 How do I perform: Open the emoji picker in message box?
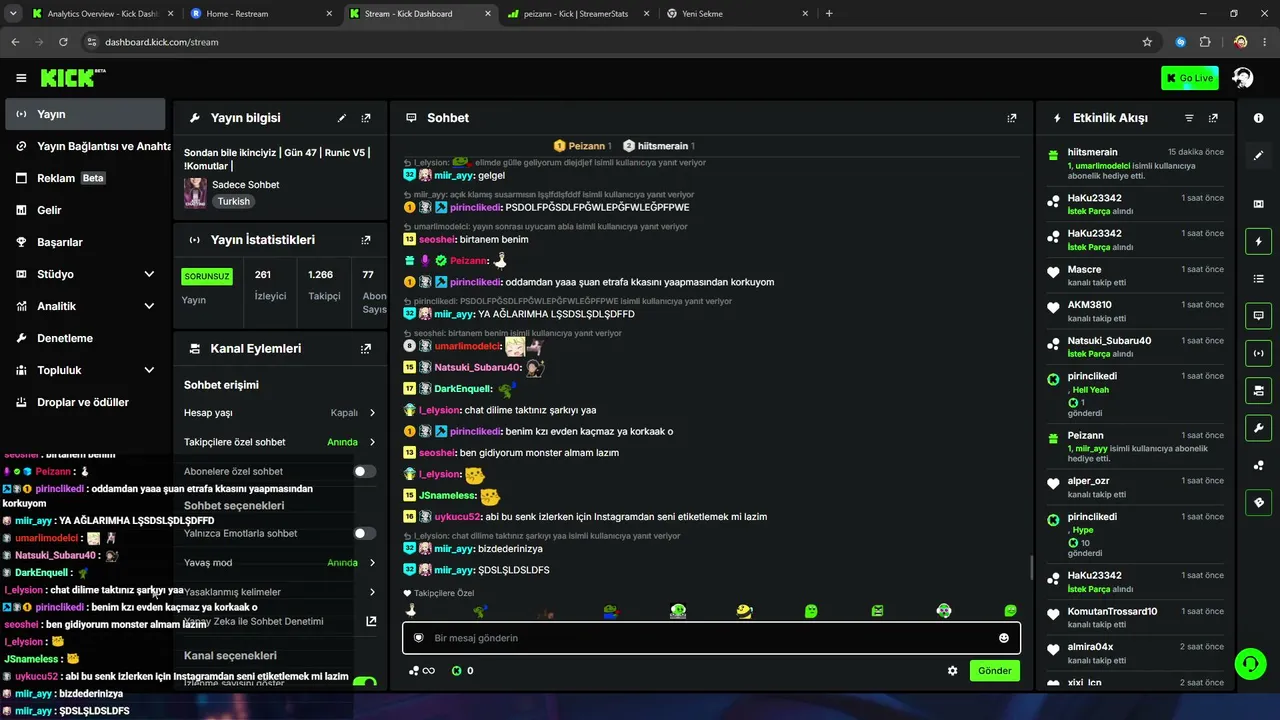1004,638
